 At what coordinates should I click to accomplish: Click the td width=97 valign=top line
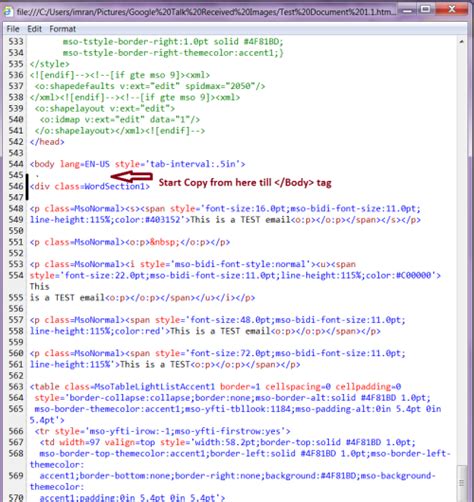pyautogui.click(x=228, y=442)
